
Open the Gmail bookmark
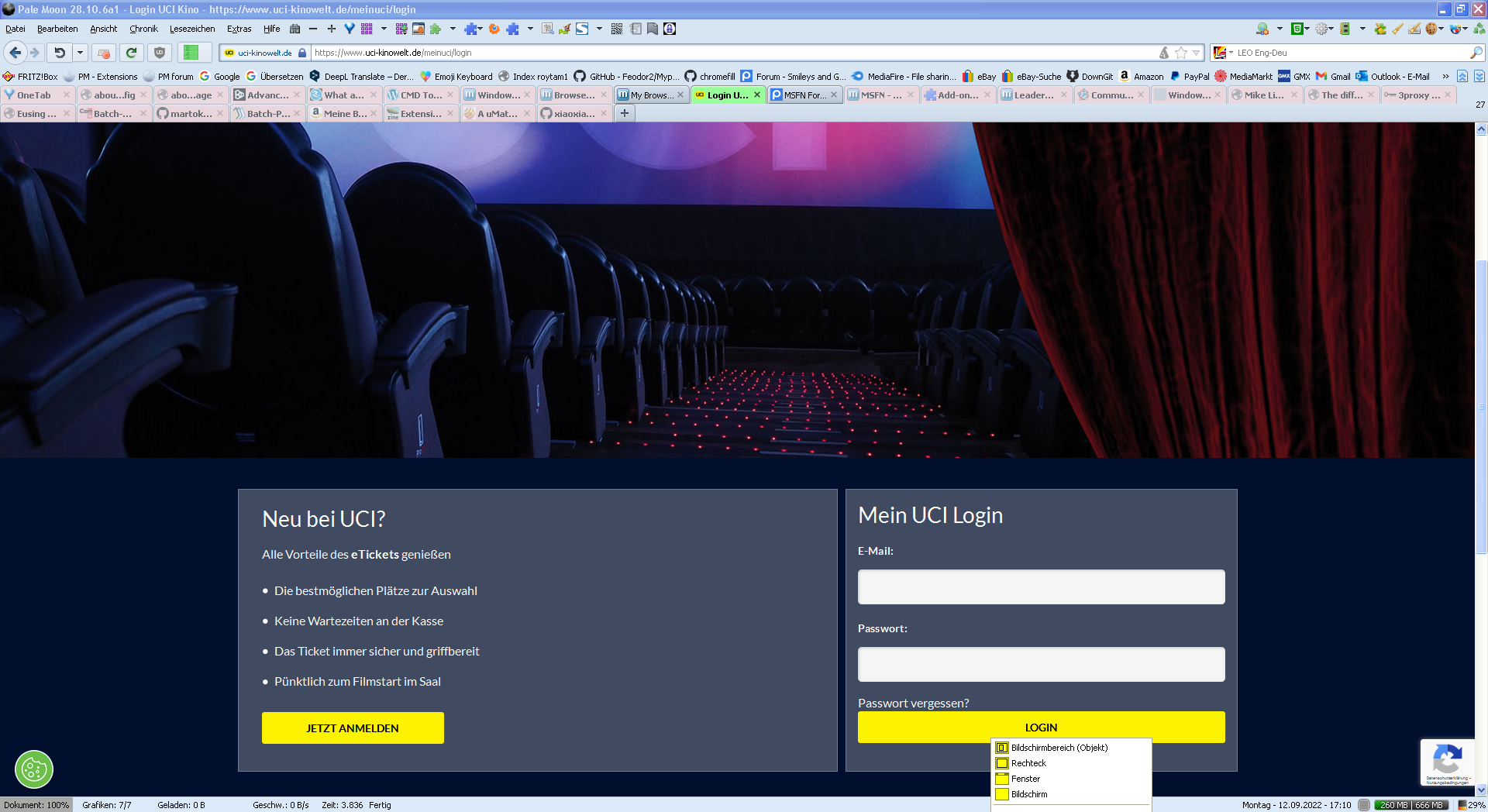point(1333,76)
